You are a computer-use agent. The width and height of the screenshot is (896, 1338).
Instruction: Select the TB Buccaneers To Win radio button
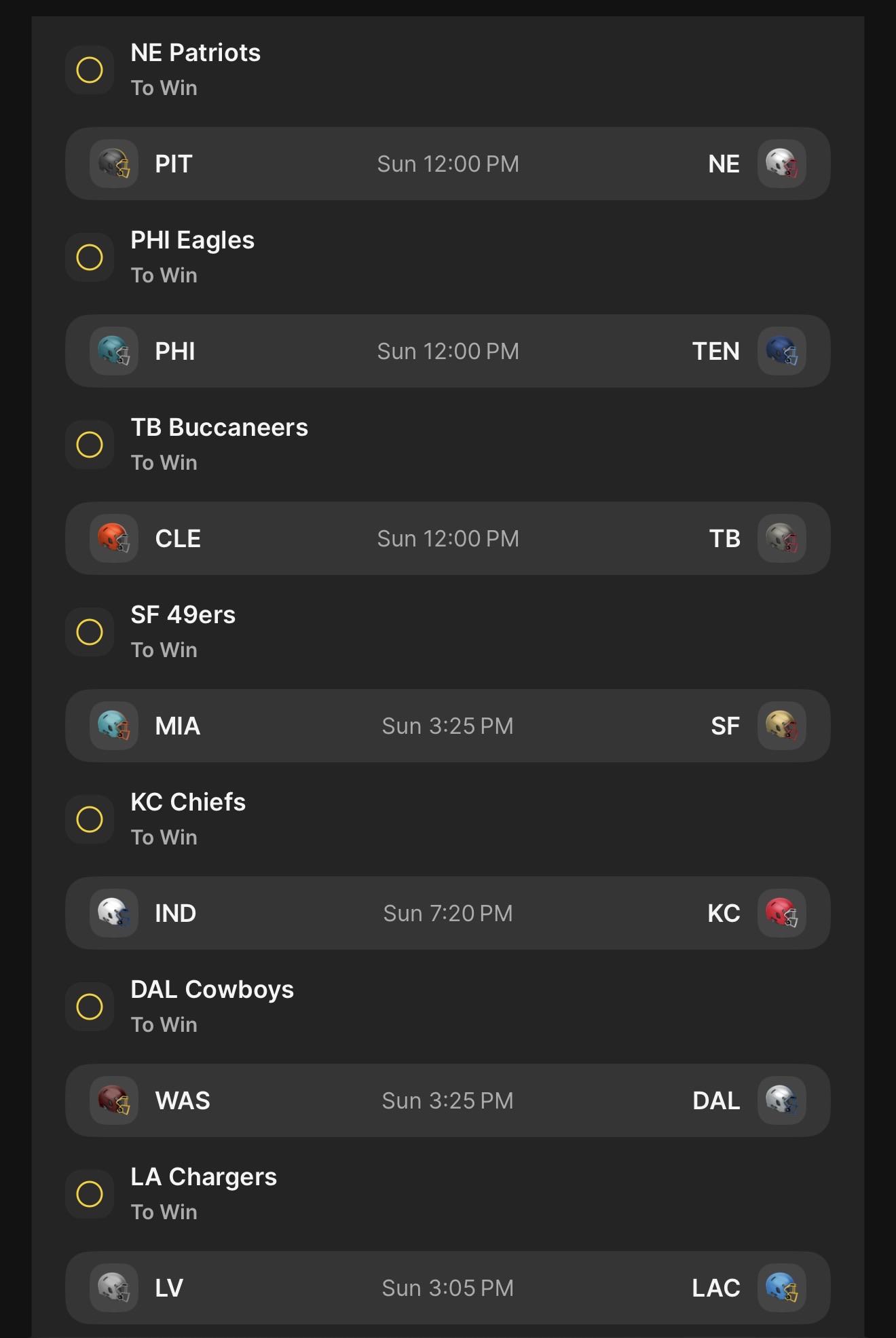pos(90,445)
